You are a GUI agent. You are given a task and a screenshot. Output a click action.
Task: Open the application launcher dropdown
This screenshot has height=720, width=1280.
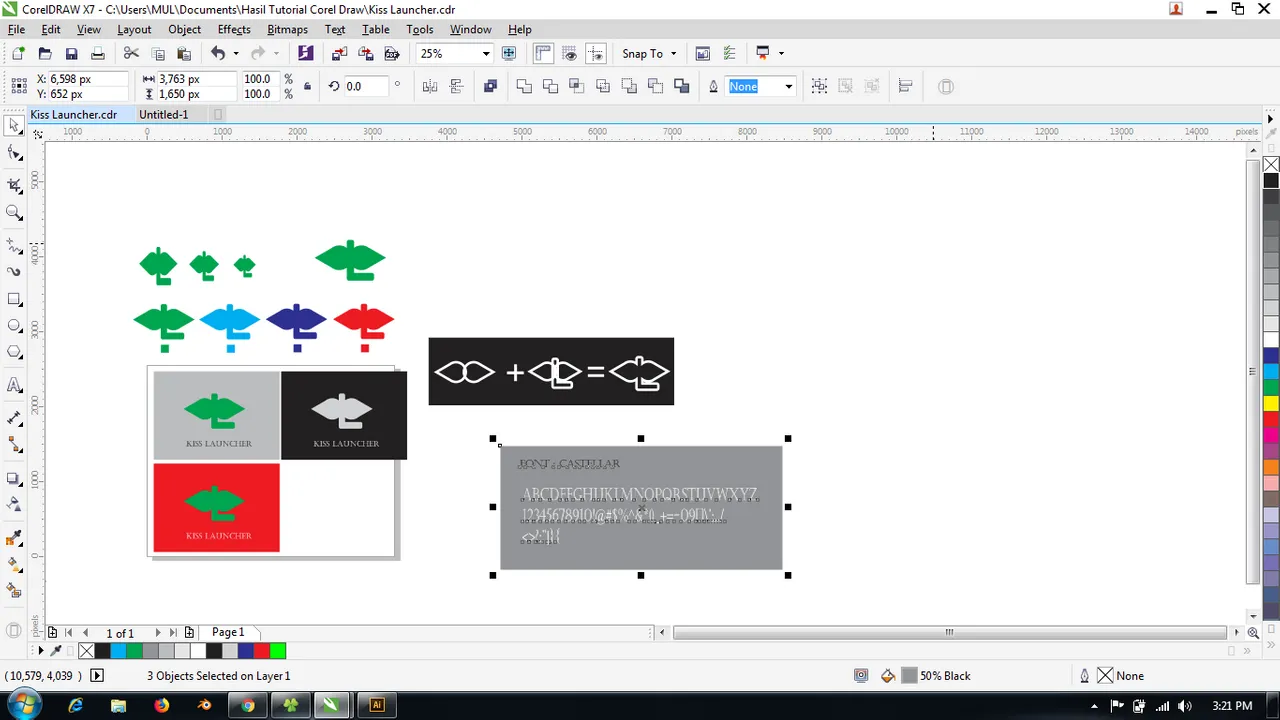point(781,53)
